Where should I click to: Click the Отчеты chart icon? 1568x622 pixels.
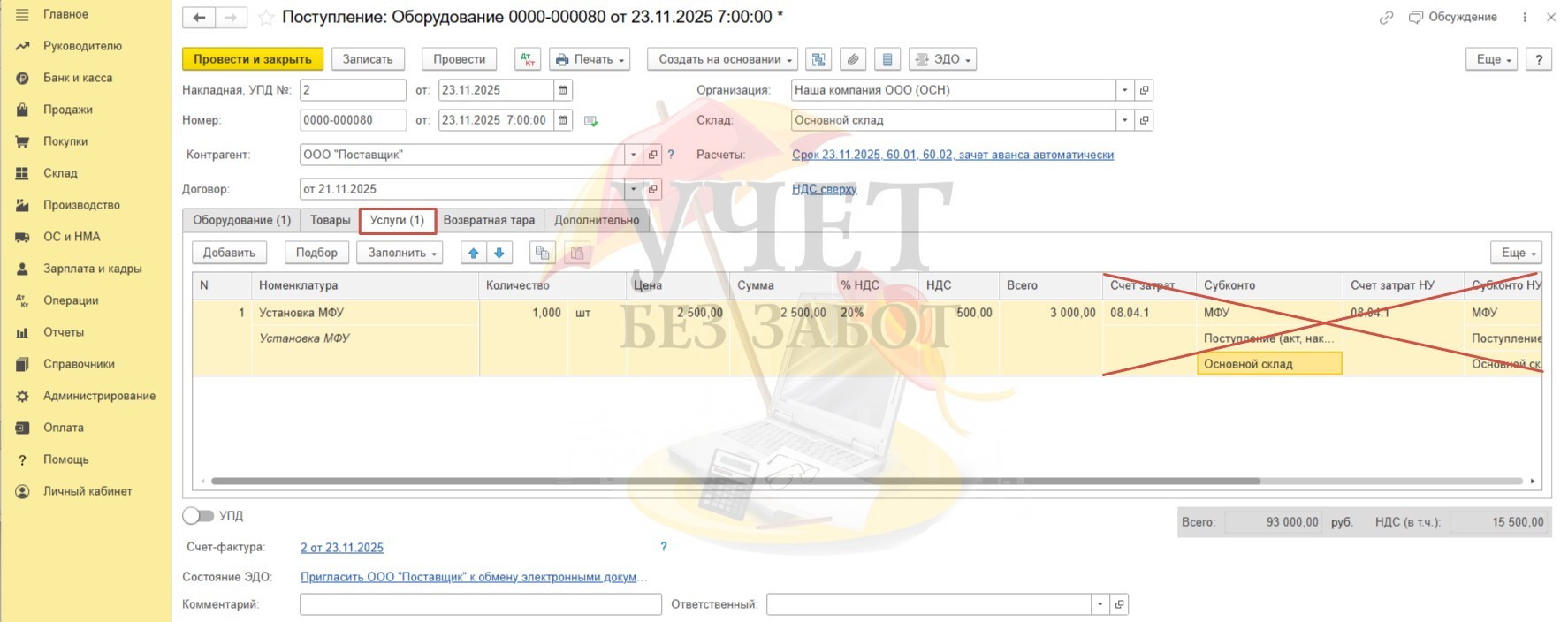(x=23, y=332)
